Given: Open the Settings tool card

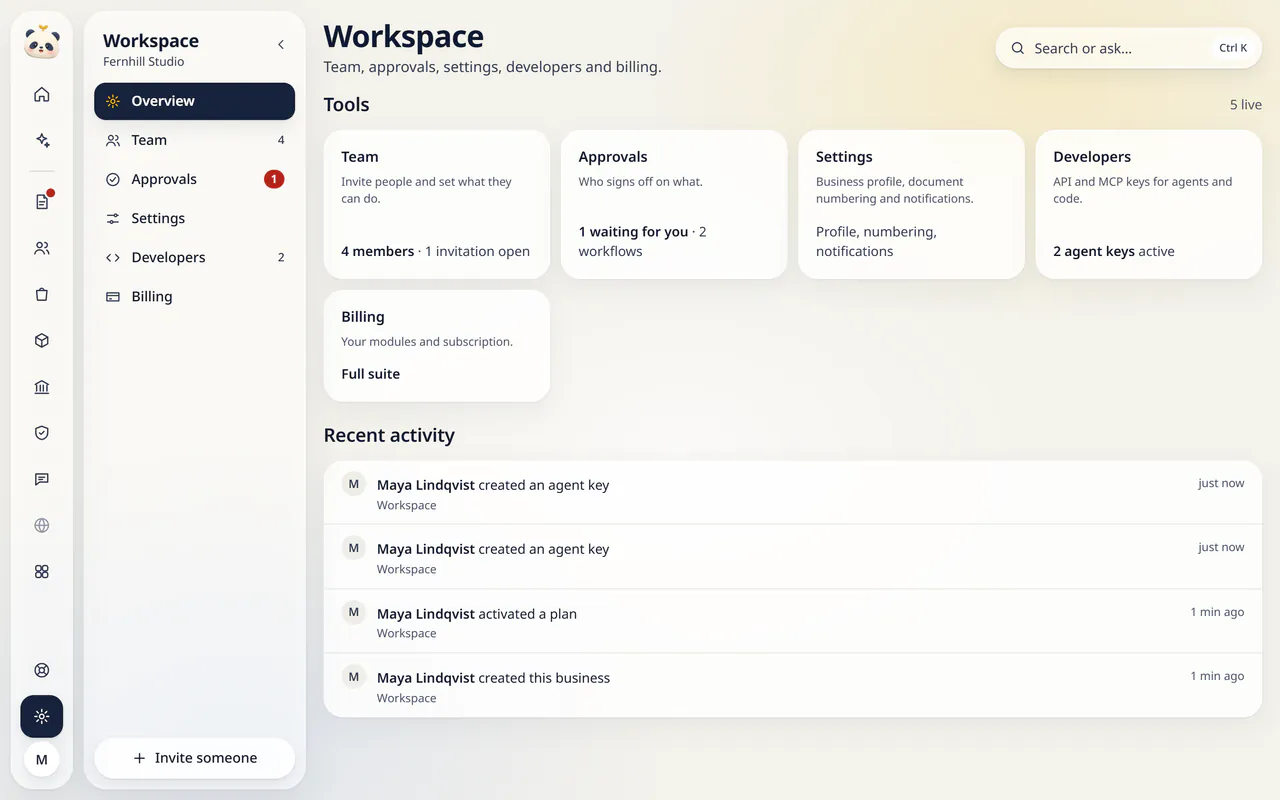Looking at the screenshot, I should point(912,204).
